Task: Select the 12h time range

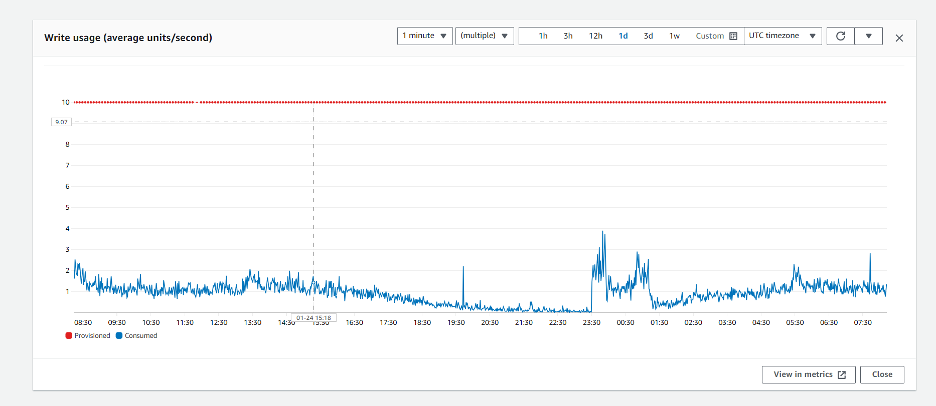Action: [595, 36]
